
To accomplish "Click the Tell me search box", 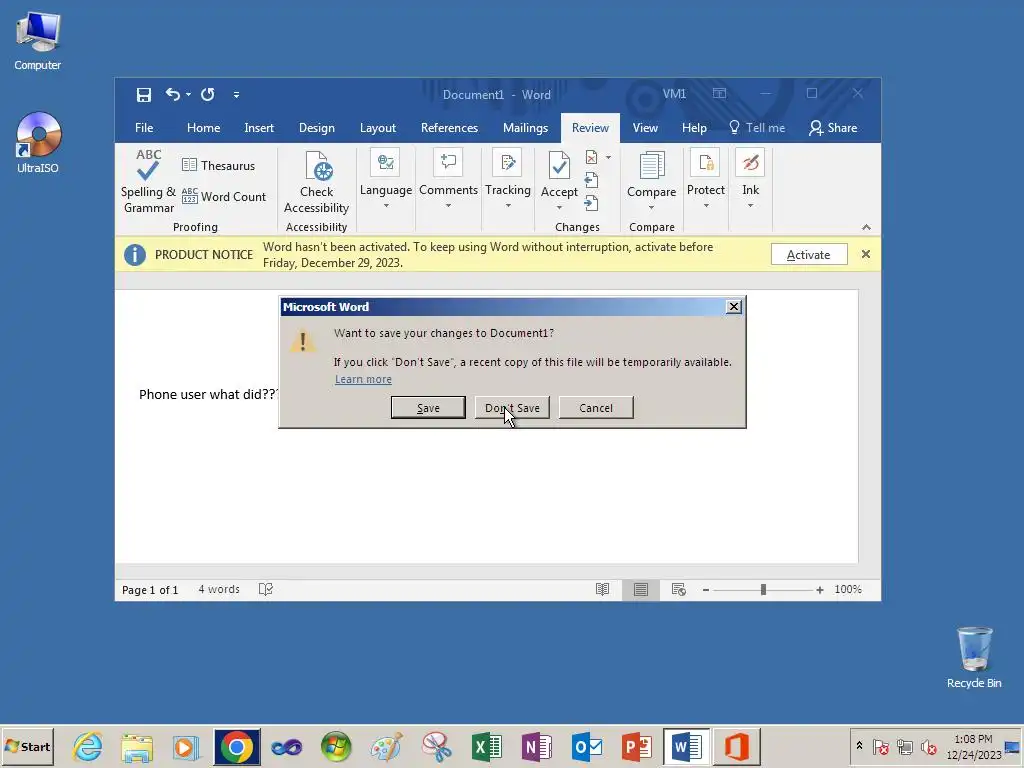I will click(757, 128).
